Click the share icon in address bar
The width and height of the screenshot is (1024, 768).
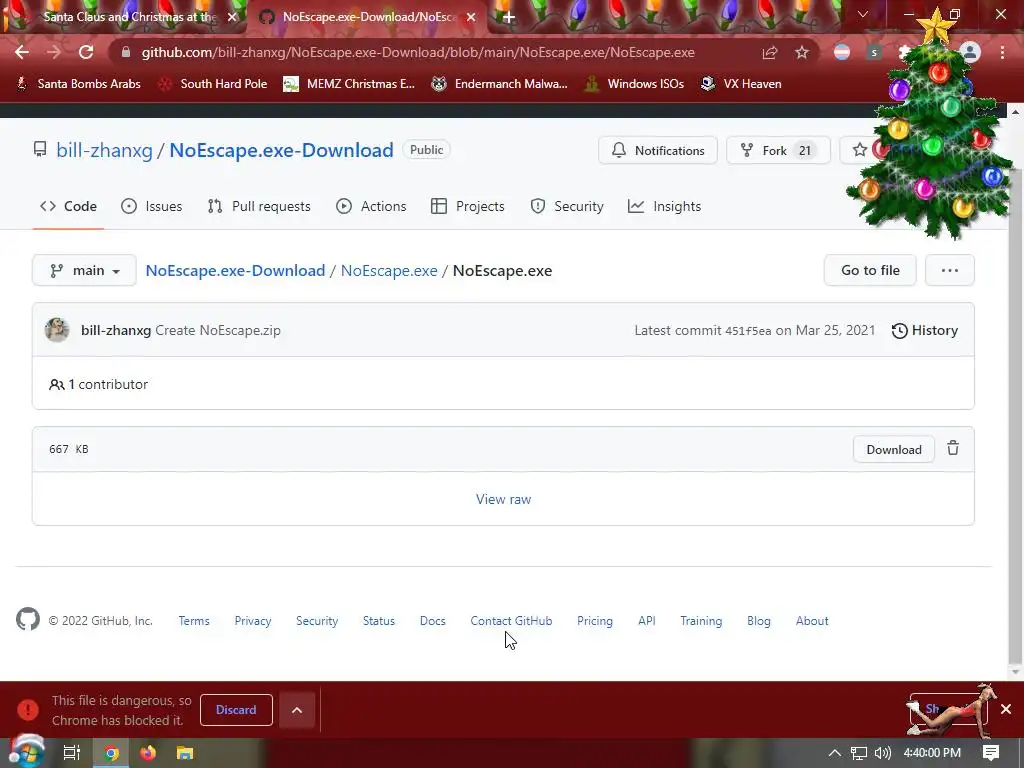770,52
